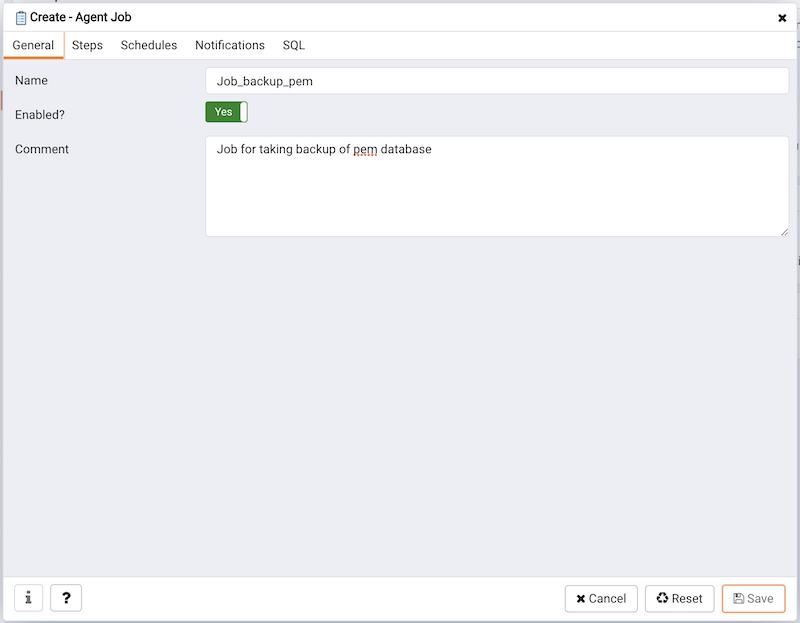This screenshot has width=800, height=623.
Task: Click the Name field label
Action: point(31,81)
